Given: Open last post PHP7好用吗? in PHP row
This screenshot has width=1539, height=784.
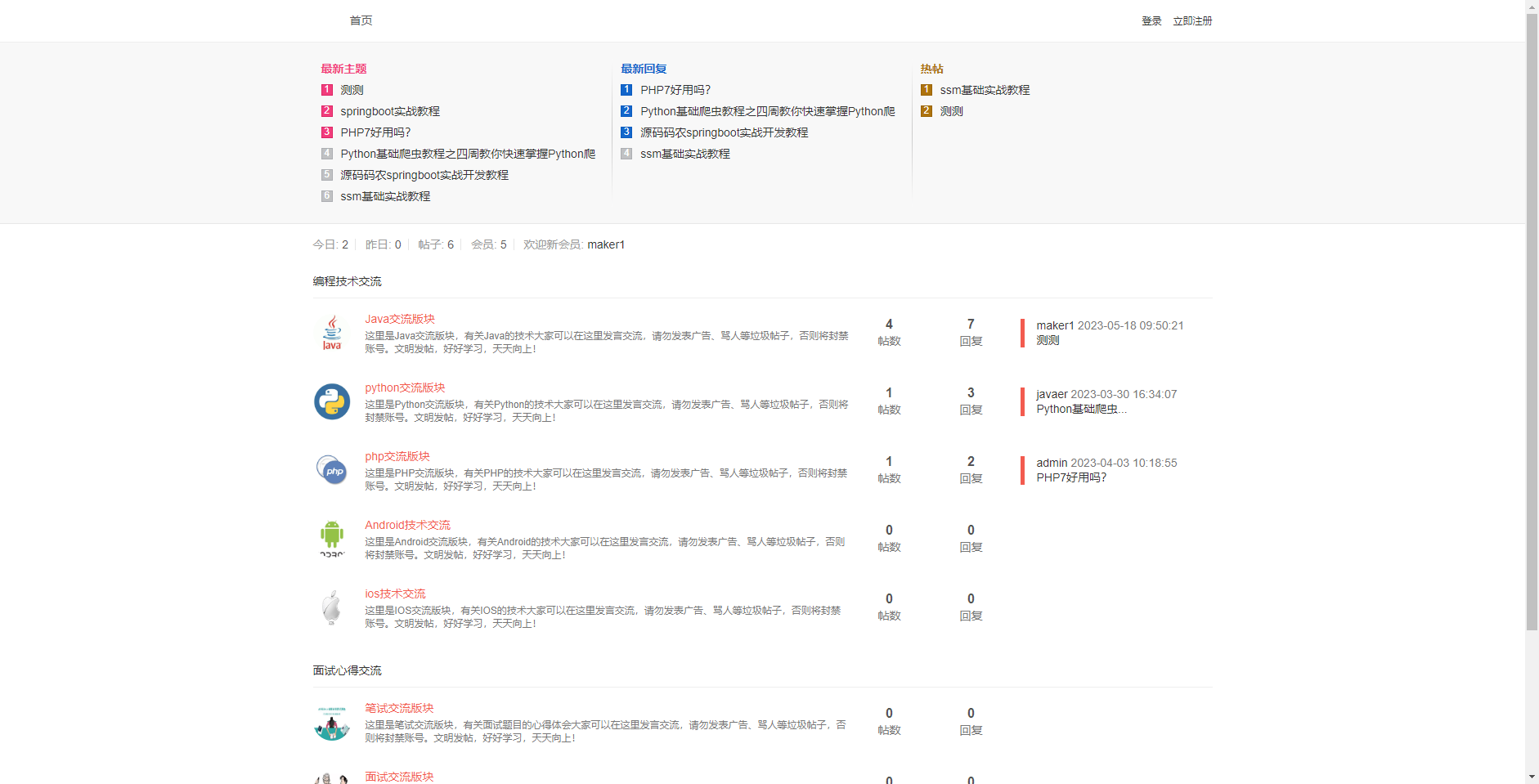Looking at the screenshot, I should [1071, 477].
